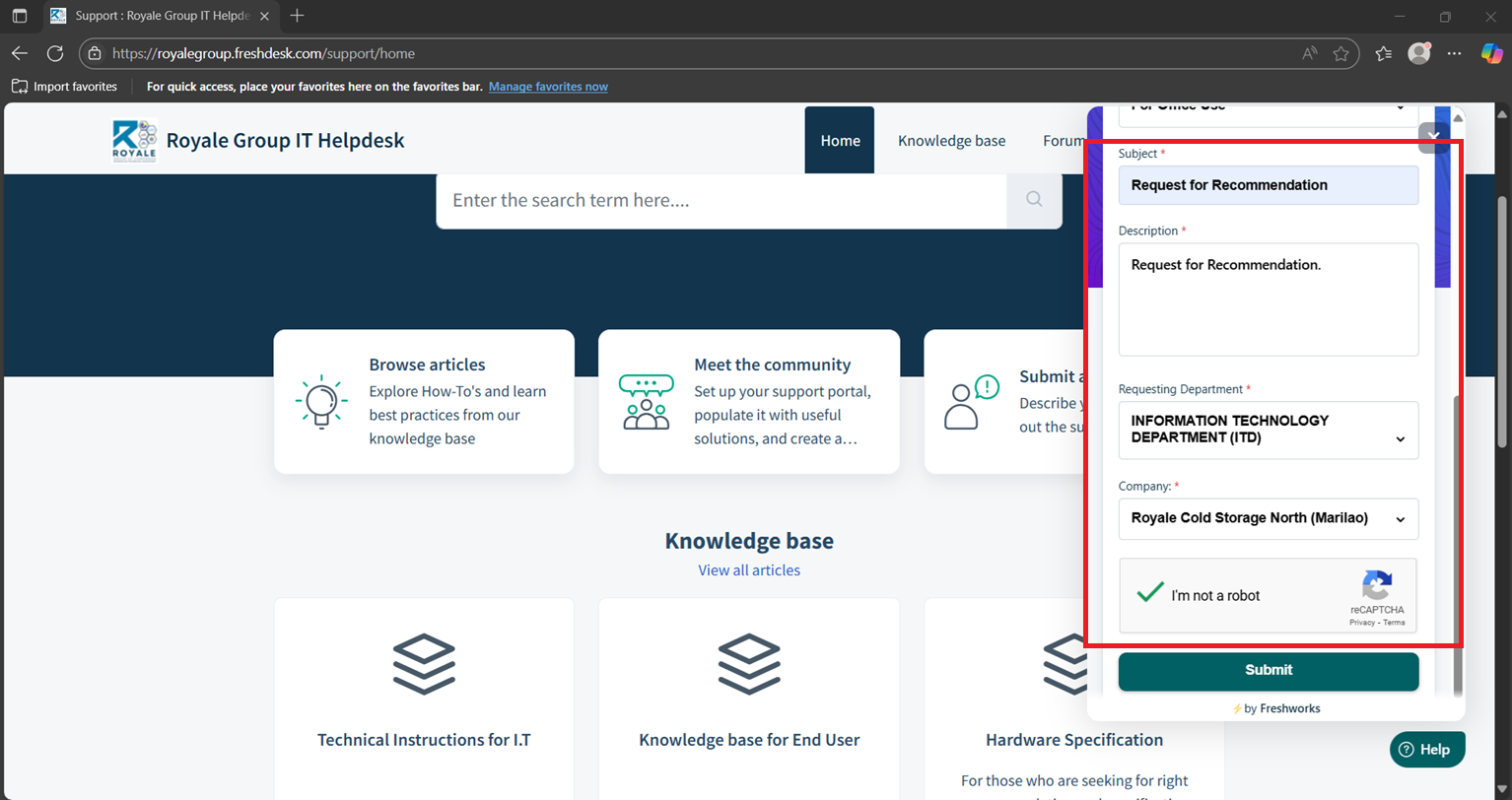Screen dimensions: 1512x800
Task: Open the Forums navigation tab
Action: pyautogui.click(x=1064, y=140)
